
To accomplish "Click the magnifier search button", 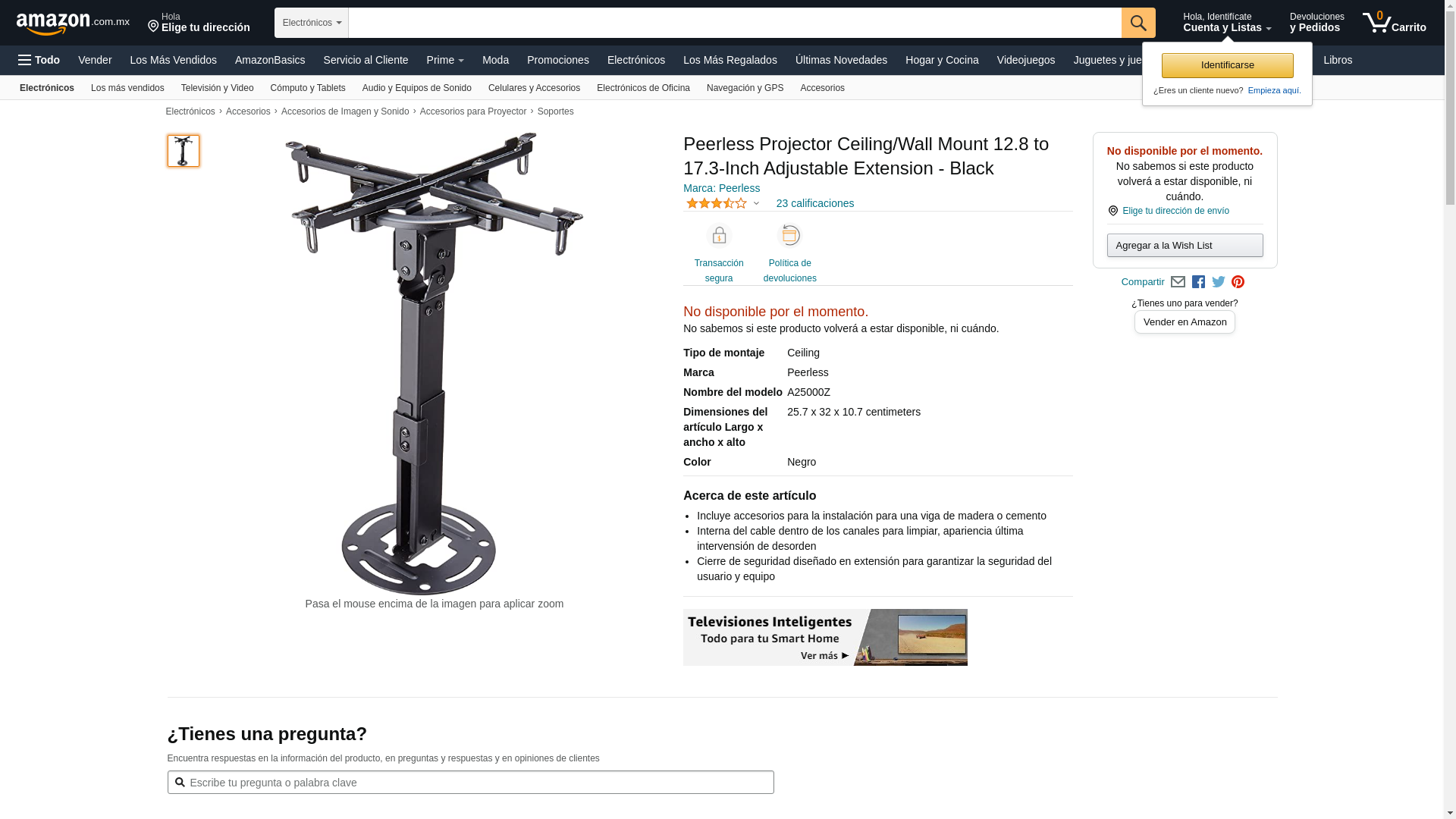I will point(1138,23).
